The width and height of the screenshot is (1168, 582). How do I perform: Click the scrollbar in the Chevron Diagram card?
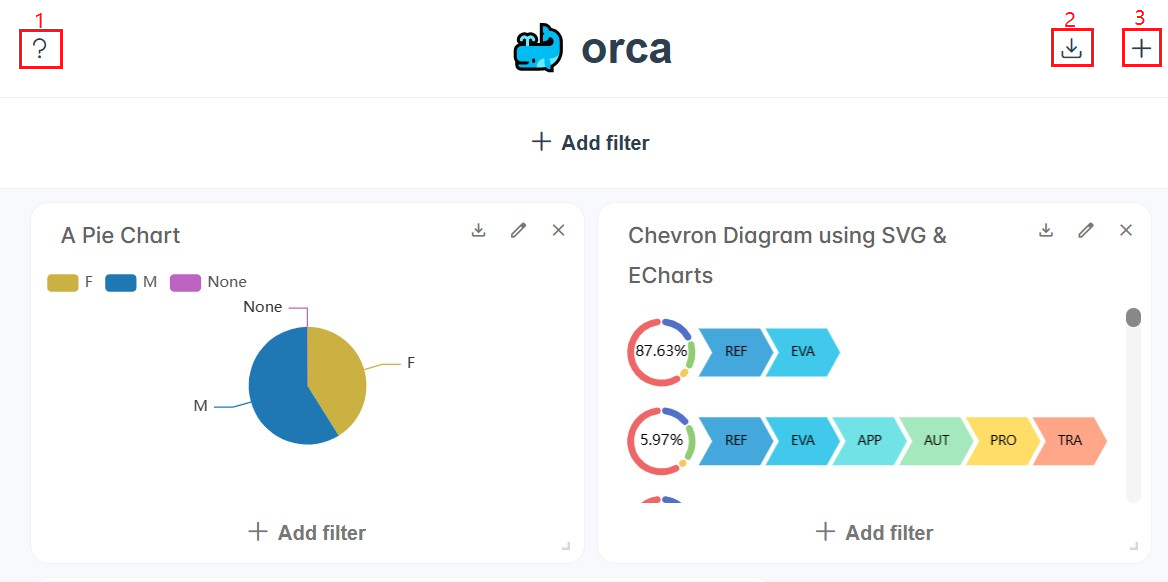click(x=1133, y=317)
